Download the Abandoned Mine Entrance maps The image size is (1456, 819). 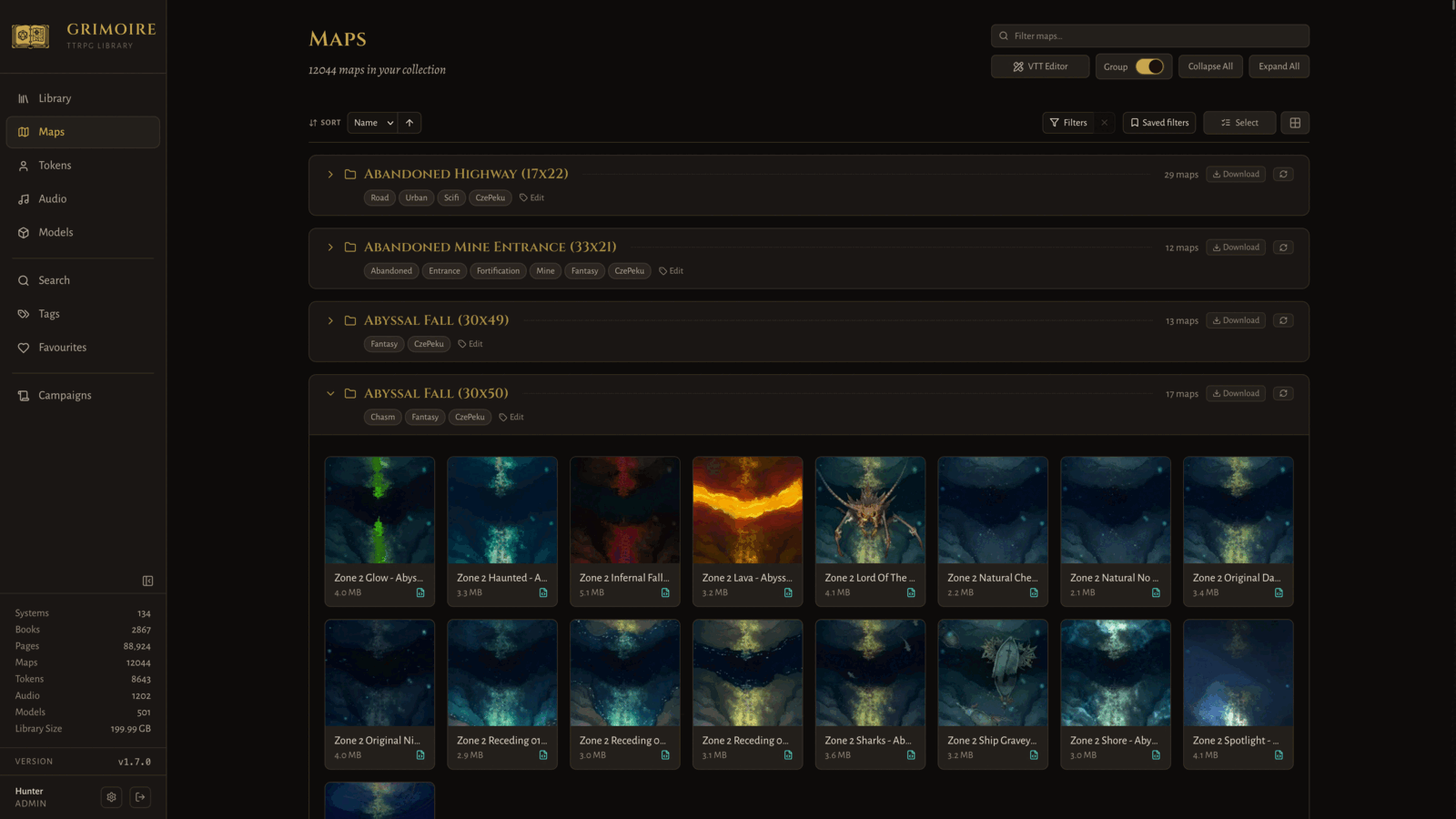(x=1236, y=248)
